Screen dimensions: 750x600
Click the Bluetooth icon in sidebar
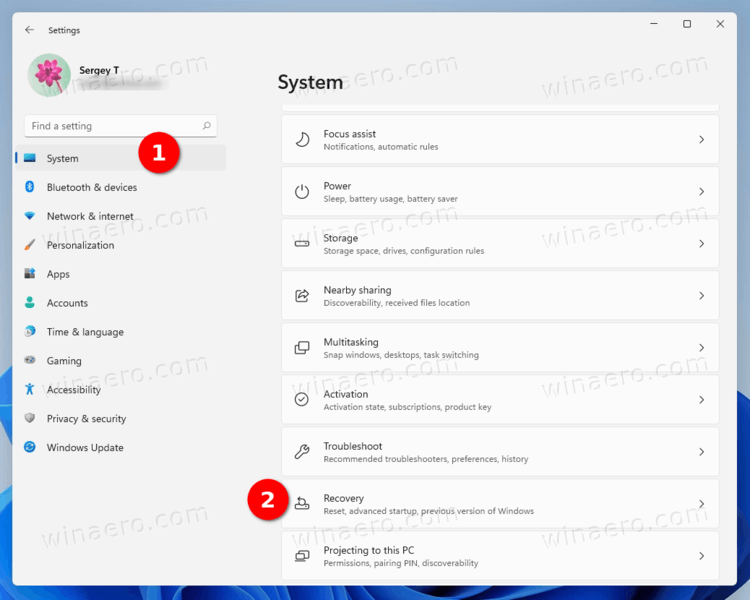pos(30,187)
